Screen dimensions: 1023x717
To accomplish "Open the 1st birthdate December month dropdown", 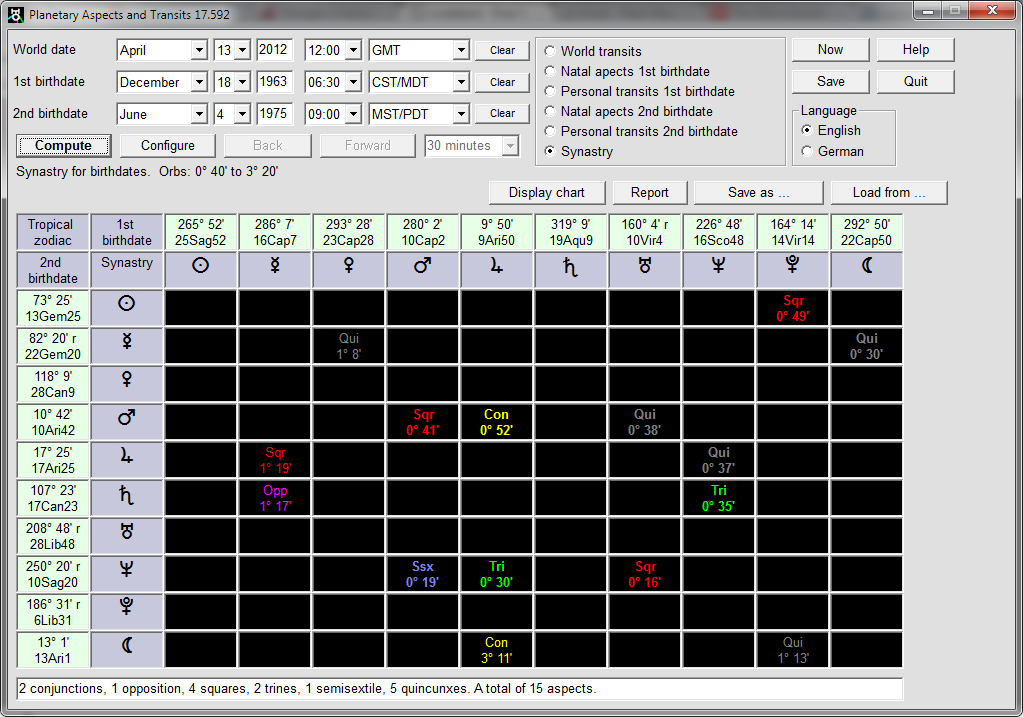I will pyautogui.click(x=199, y=82).
